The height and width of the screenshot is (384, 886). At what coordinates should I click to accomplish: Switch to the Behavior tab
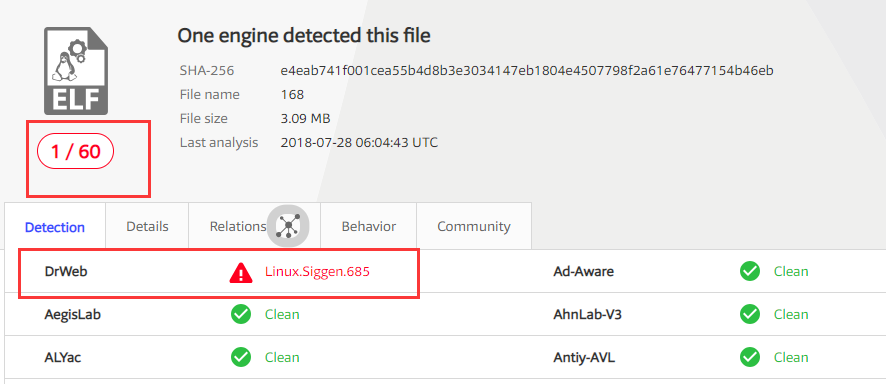(x=368, y=226)
